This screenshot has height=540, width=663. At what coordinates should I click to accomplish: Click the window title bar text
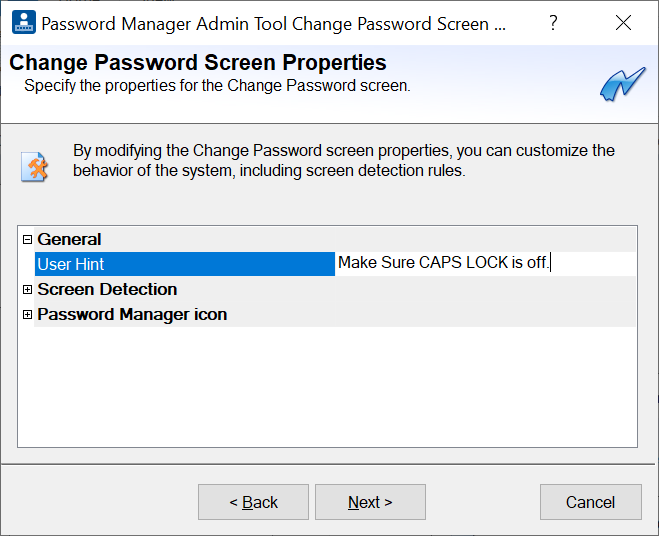click(x=265, y=23)
